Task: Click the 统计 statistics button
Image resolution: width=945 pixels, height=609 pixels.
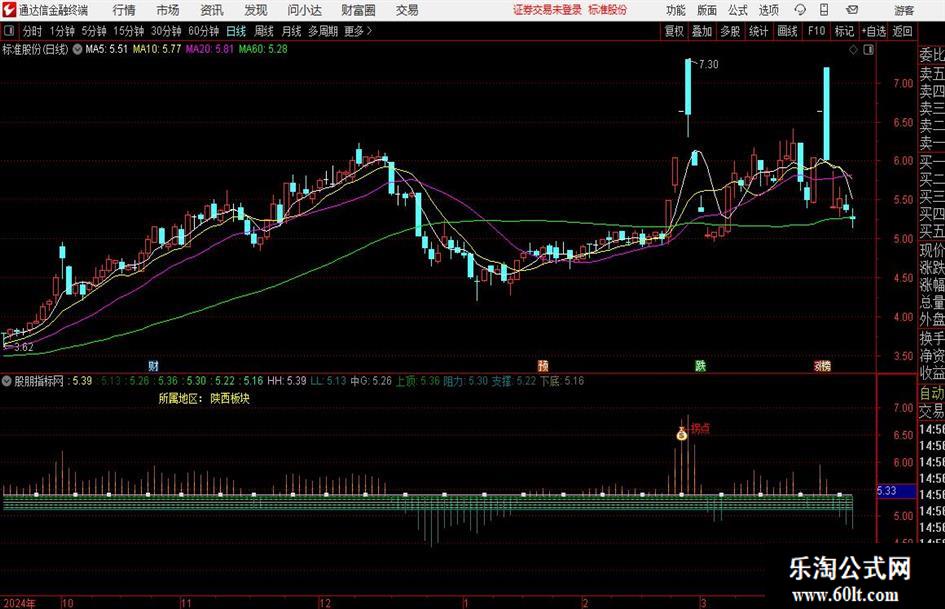Action: pos(758,31)
